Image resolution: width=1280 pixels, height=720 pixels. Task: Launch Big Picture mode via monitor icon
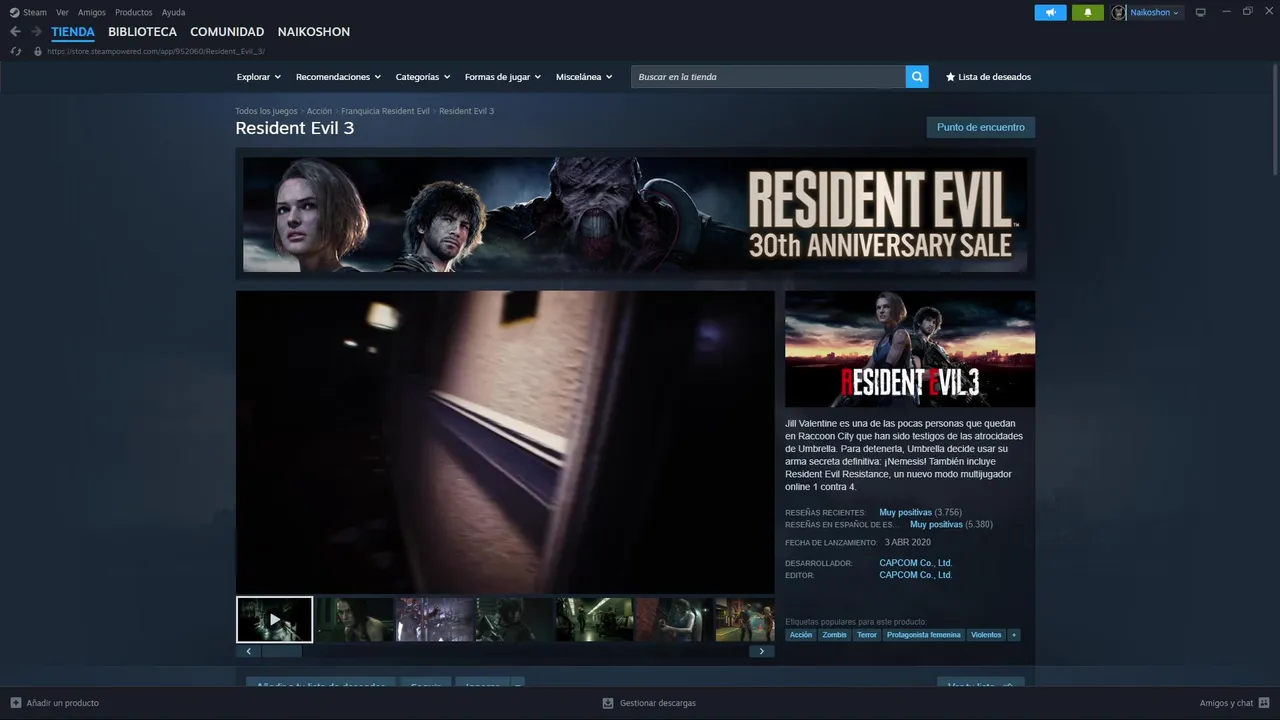(1201, 12)
